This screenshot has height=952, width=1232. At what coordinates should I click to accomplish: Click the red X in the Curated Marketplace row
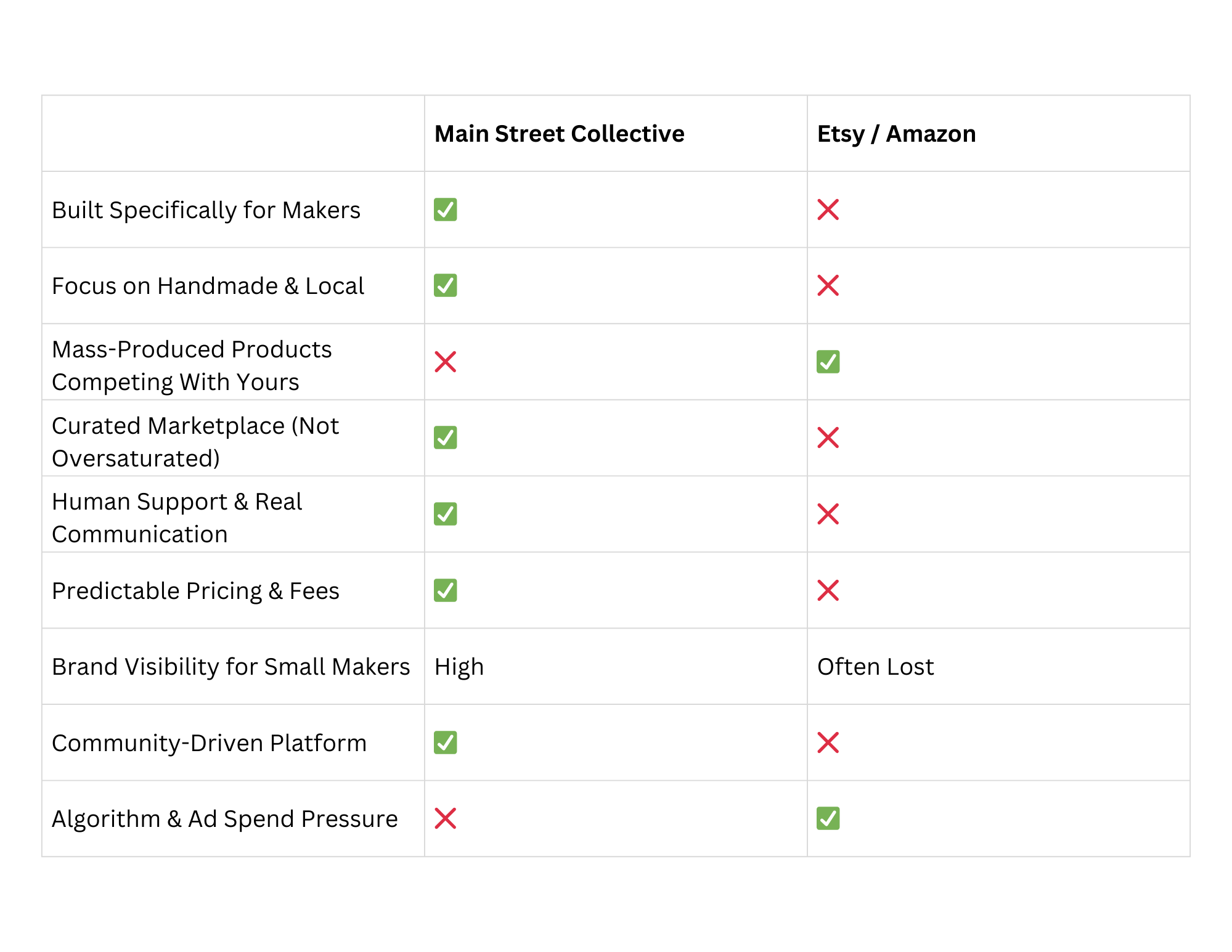(828, 437)
